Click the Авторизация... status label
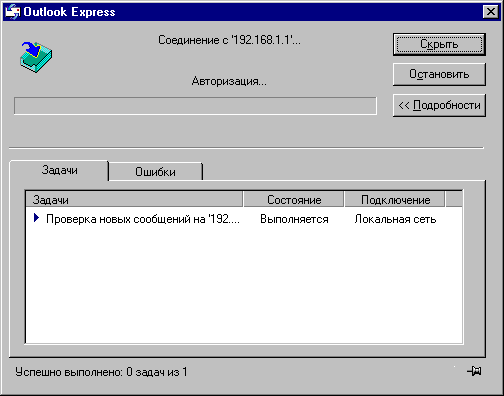504x396 pixels. coord(229,81)
